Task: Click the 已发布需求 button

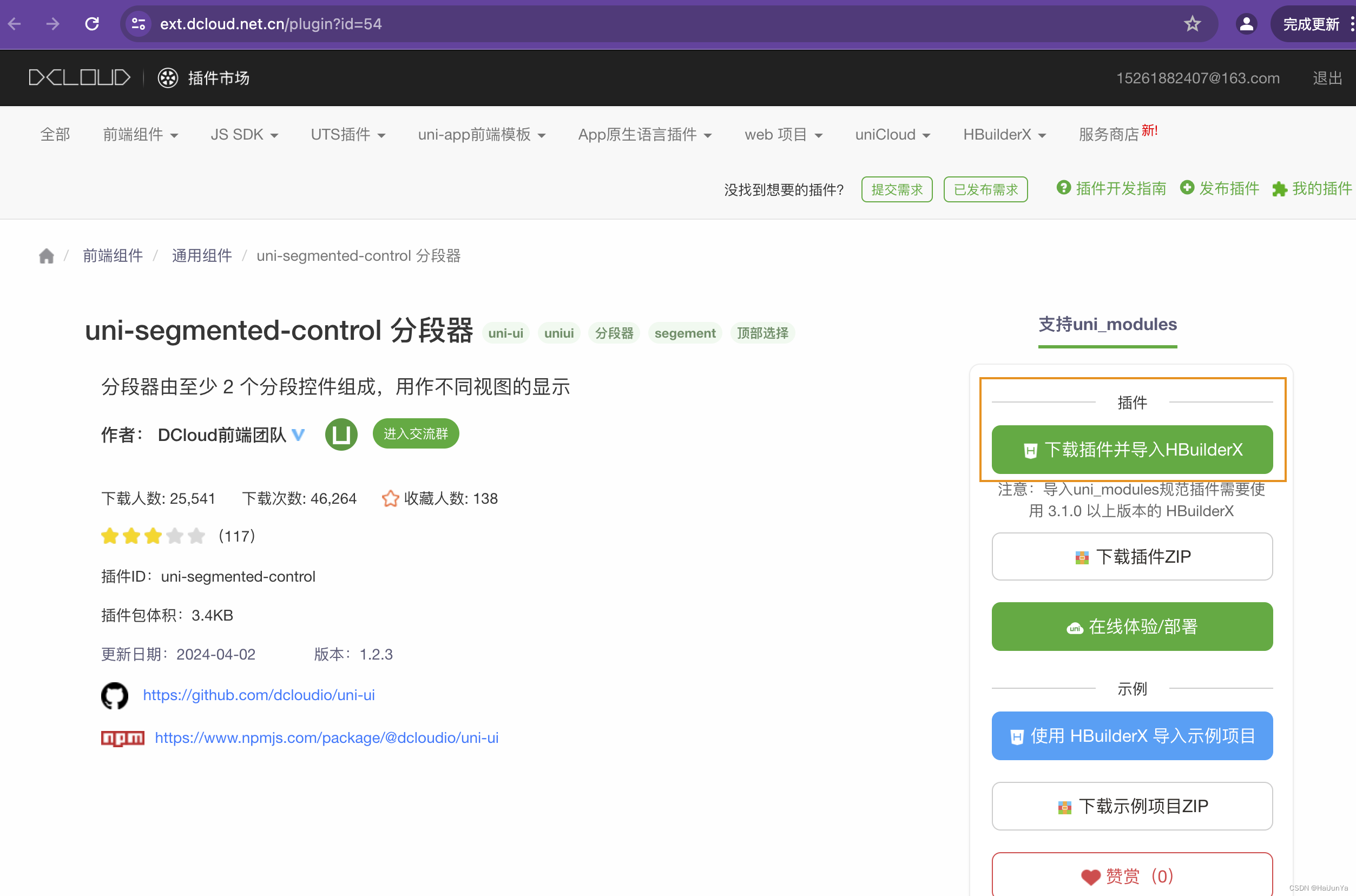Action: point(986,189)
